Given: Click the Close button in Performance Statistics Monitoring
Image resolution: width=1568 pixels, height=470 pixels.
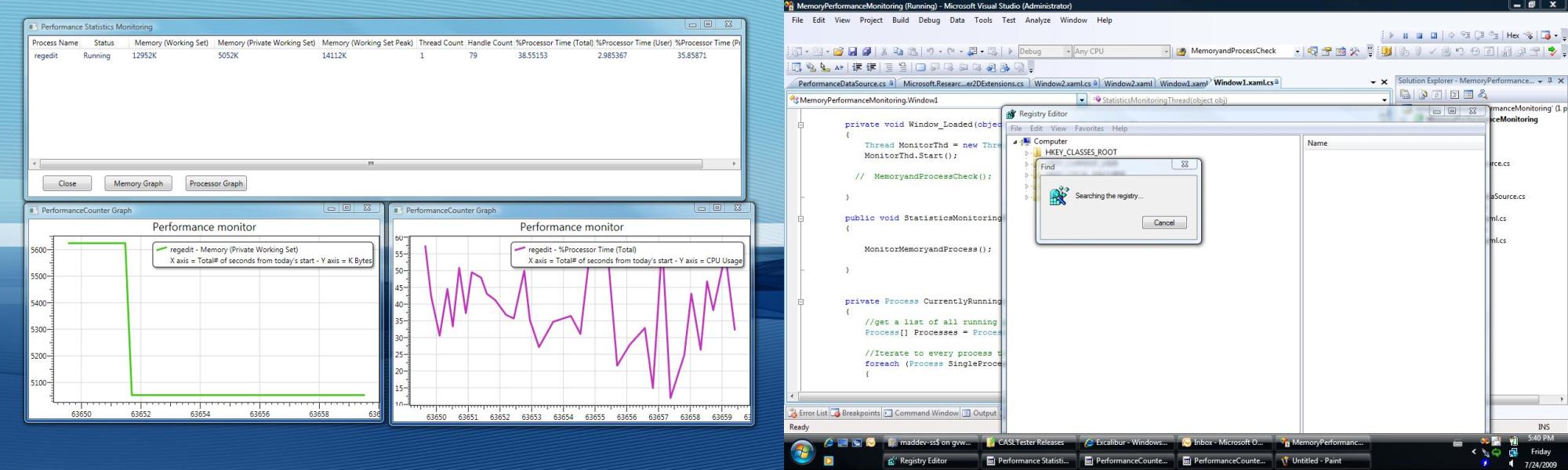Looking at the screenshot, I should pyautogui.click(x=67, y=183).
